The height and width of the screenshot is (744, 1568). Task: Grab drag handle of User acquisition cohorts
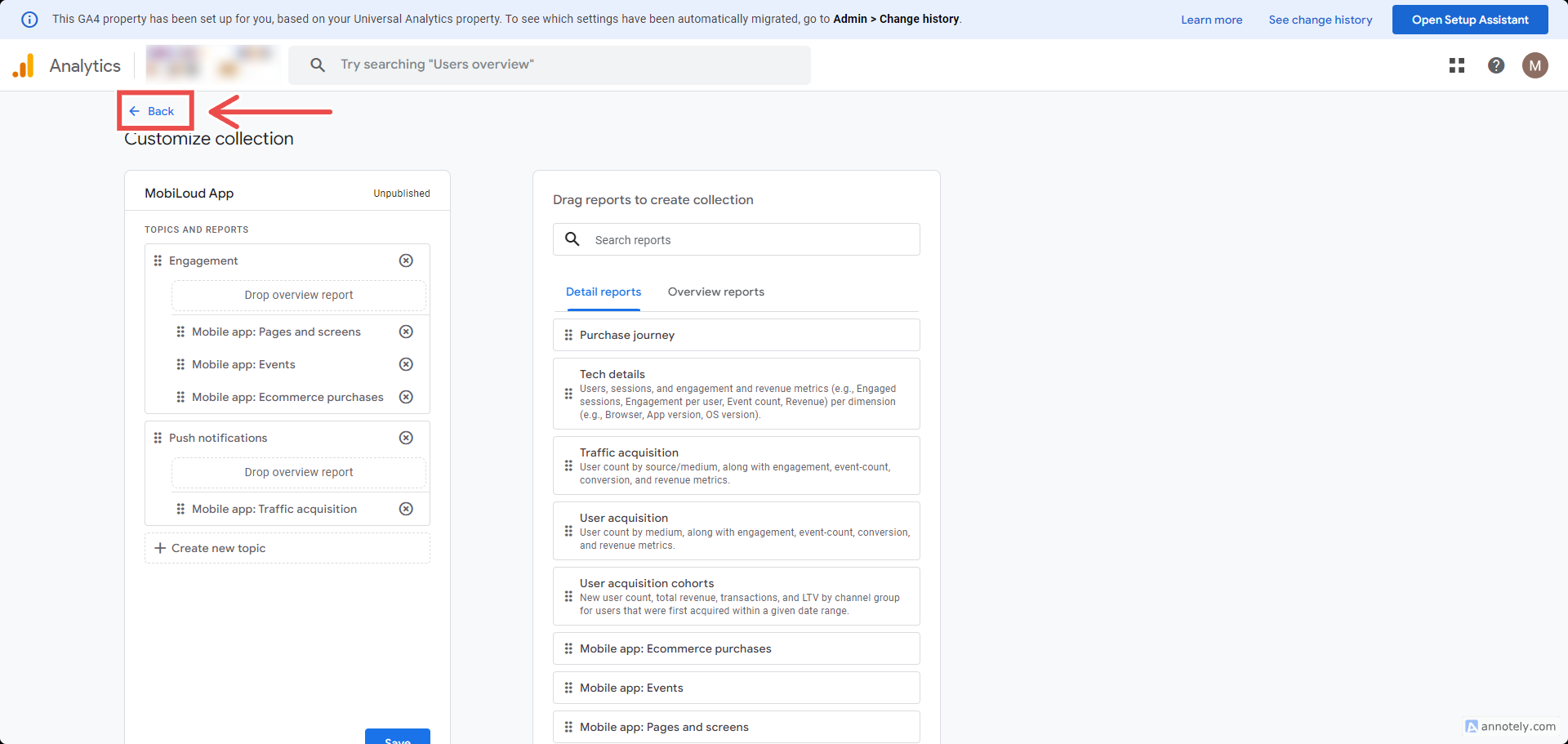568,596
